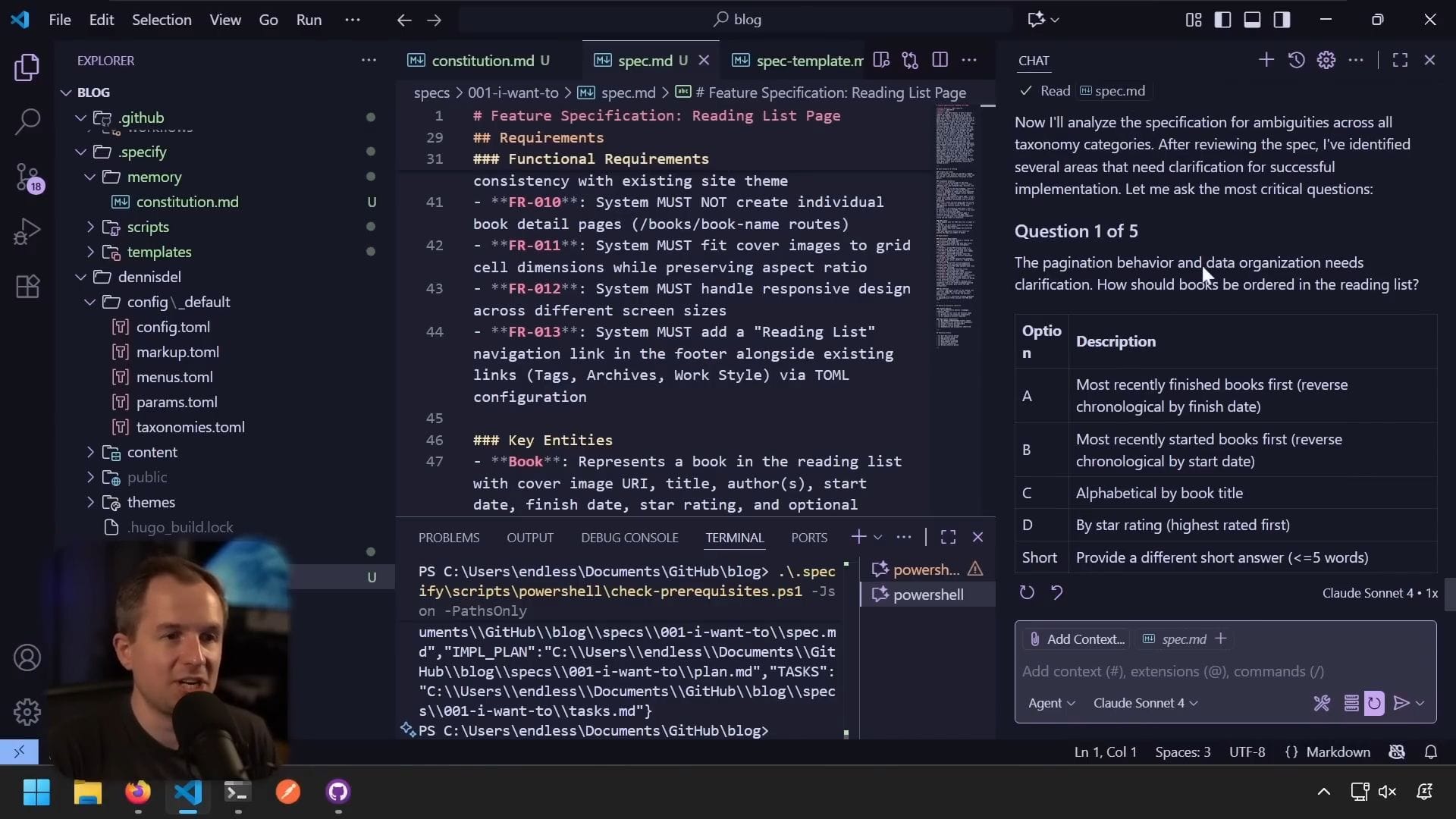The height and width of the screenshot is (819, 1456).
Task: Click the Markdown language mode in status bar
Action: [x=1338, y=752]
